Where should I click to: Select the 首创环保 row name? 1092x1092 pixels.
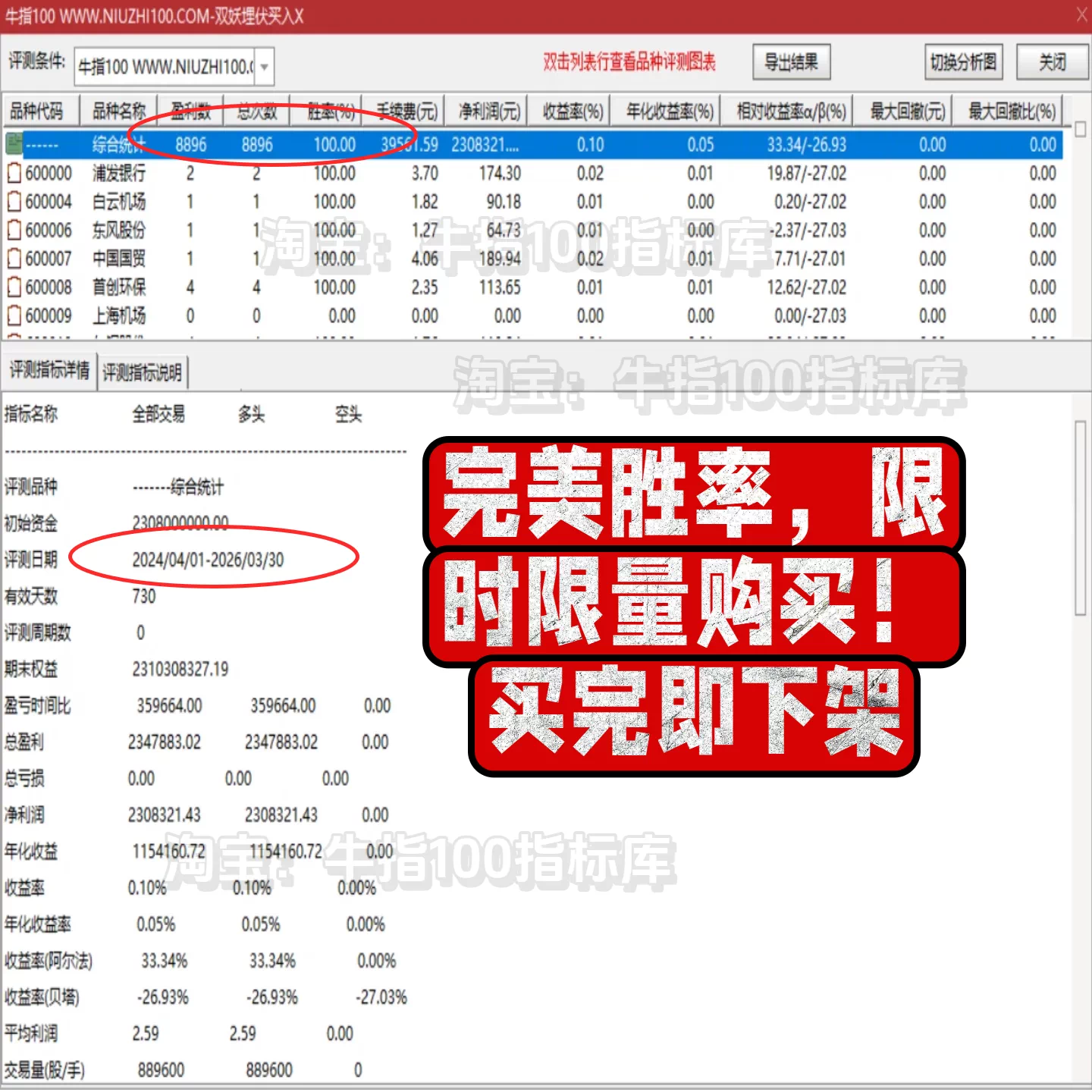pos(119,287)
